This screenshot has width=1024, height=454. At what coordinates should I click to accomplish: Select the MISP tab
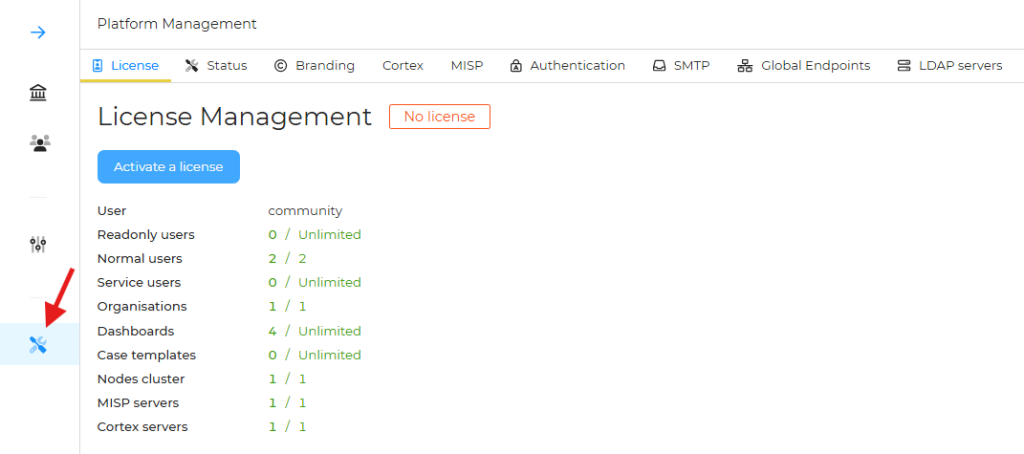(466, 66)
